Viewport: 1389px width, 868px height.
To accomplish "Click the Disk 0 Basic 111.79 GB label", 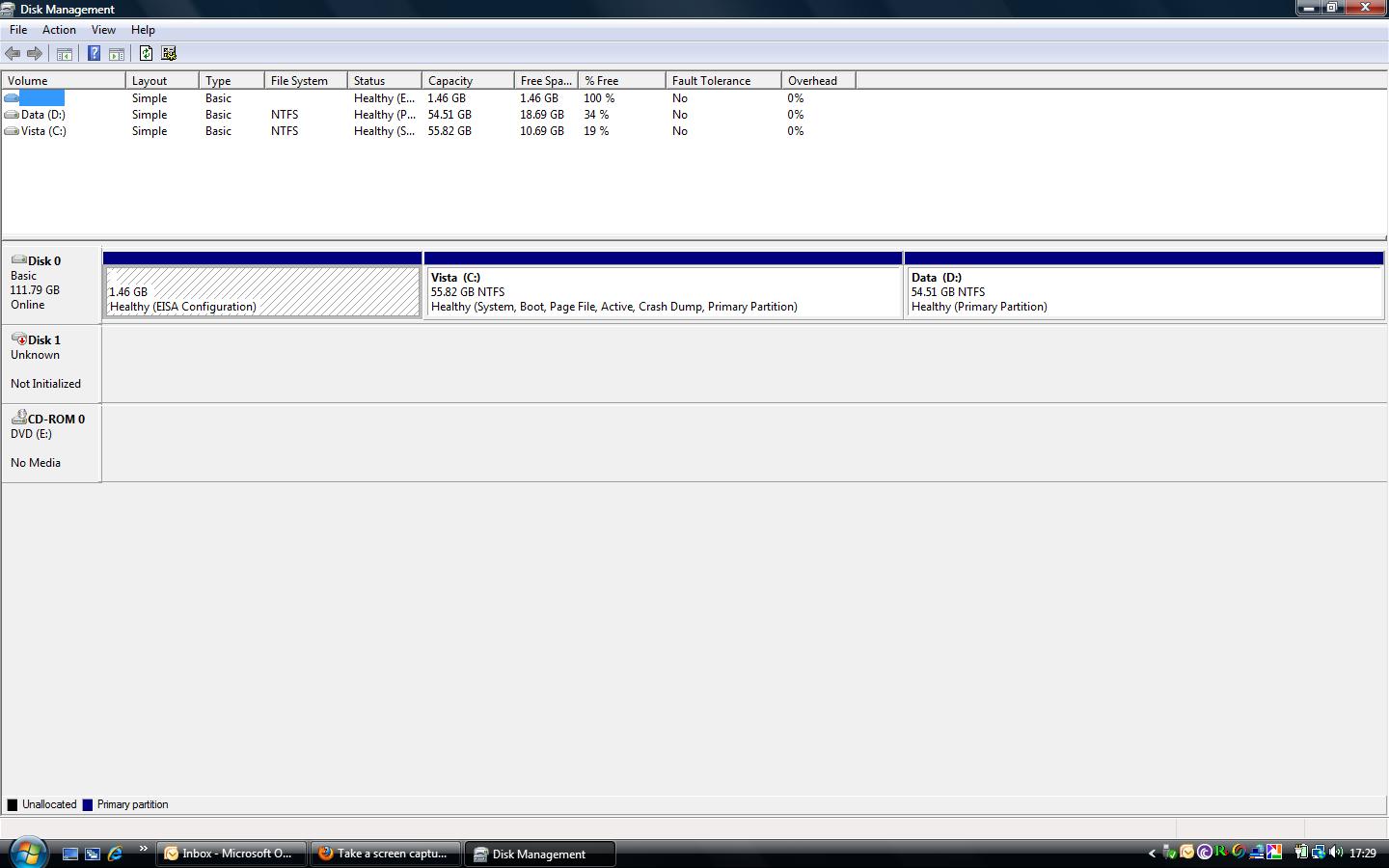I will click(51, 283).
